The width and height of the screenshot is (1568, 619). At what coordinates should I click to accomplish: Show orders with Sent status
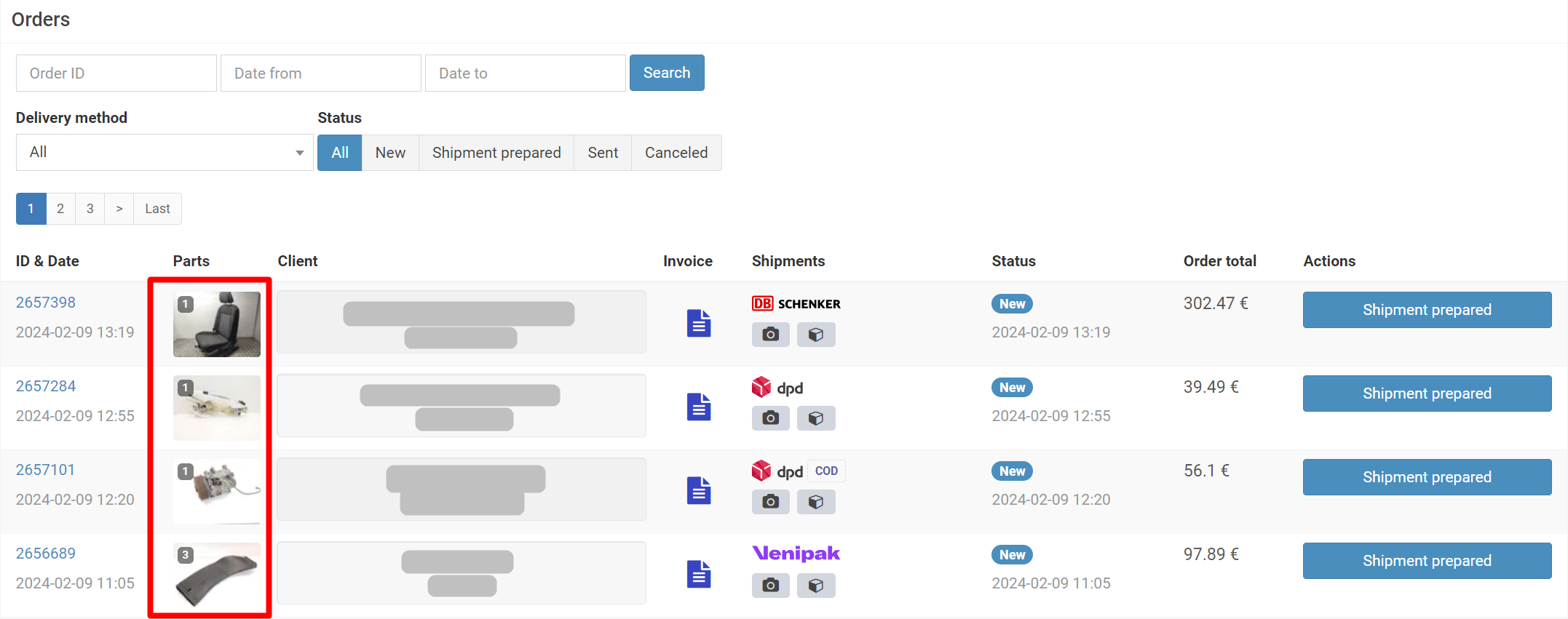[602, 153]
